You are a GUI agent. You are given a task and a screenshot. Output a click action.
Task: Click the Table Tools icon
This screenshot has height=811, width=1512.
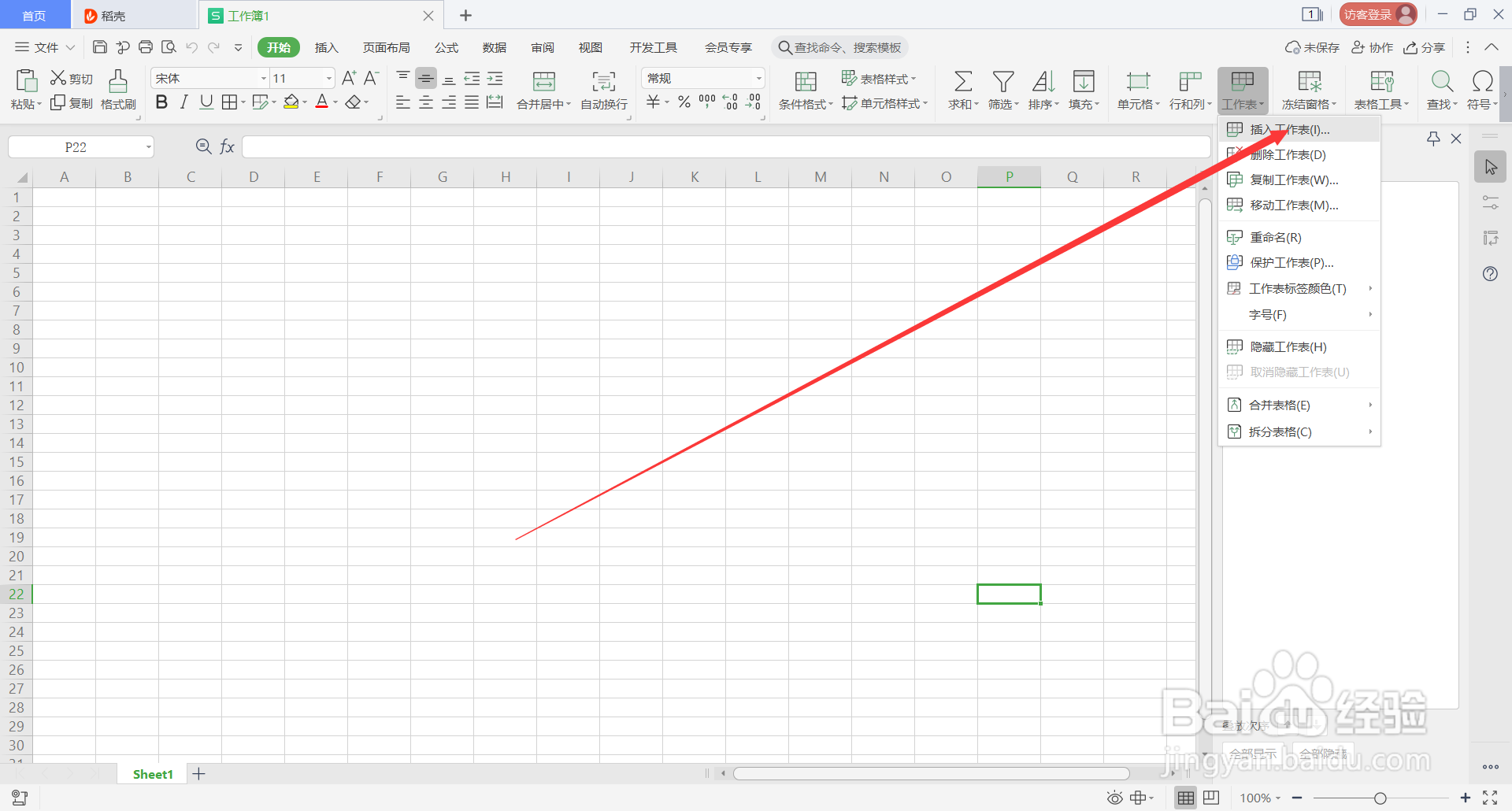tap(1382, 81)
